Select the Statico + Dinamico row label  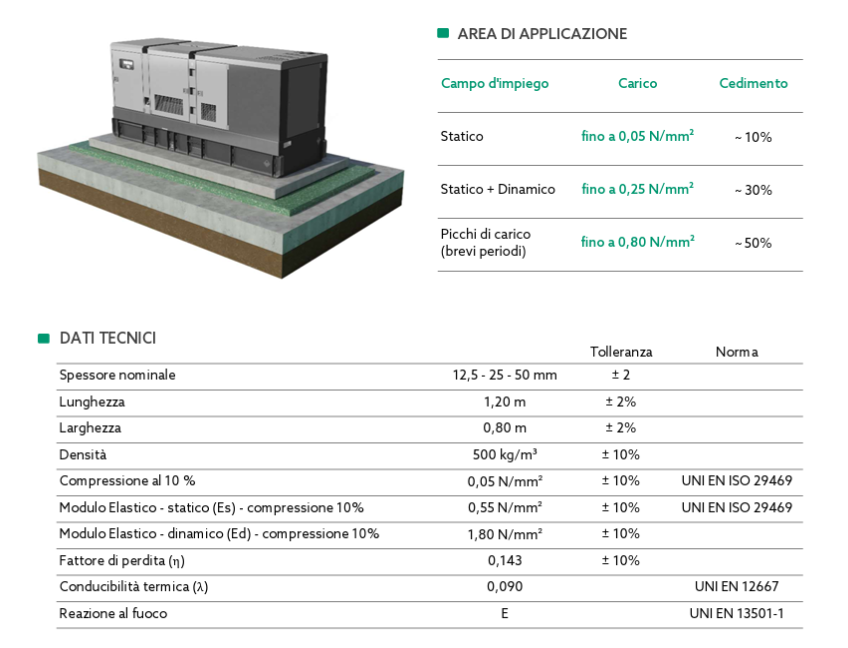(x=497, y=189)
